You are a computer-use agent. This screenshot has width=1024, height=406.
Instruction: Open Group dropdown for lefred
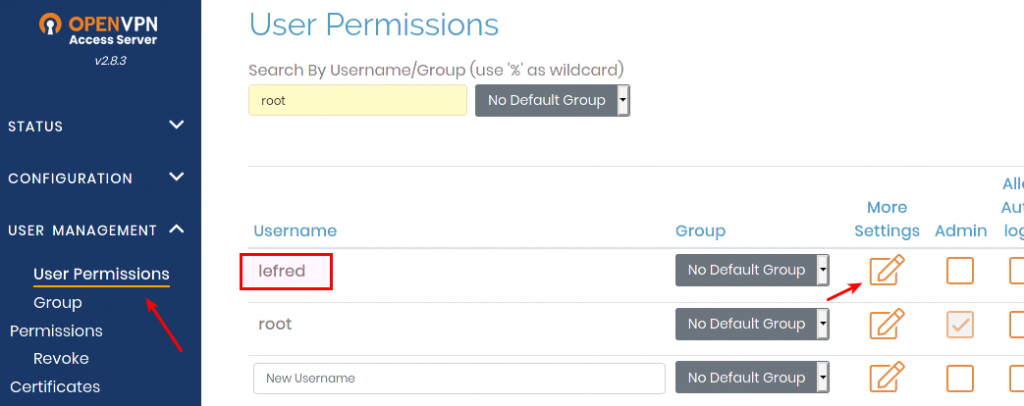752,270
